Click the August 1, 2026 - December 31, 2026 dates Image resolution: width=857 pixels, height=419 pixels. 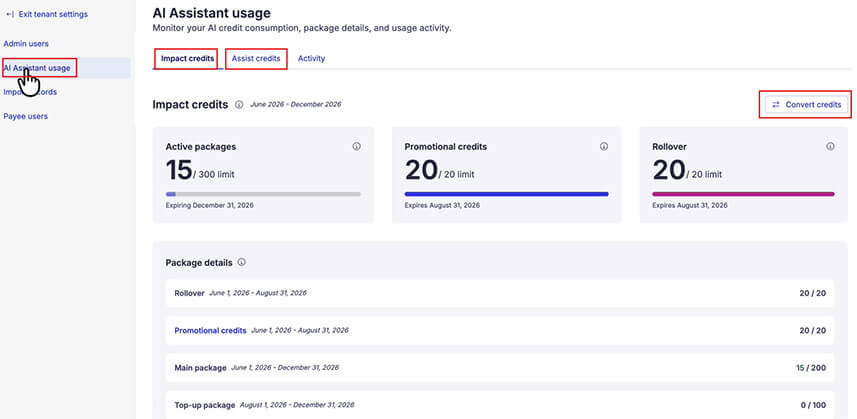(x=297, y=405)
